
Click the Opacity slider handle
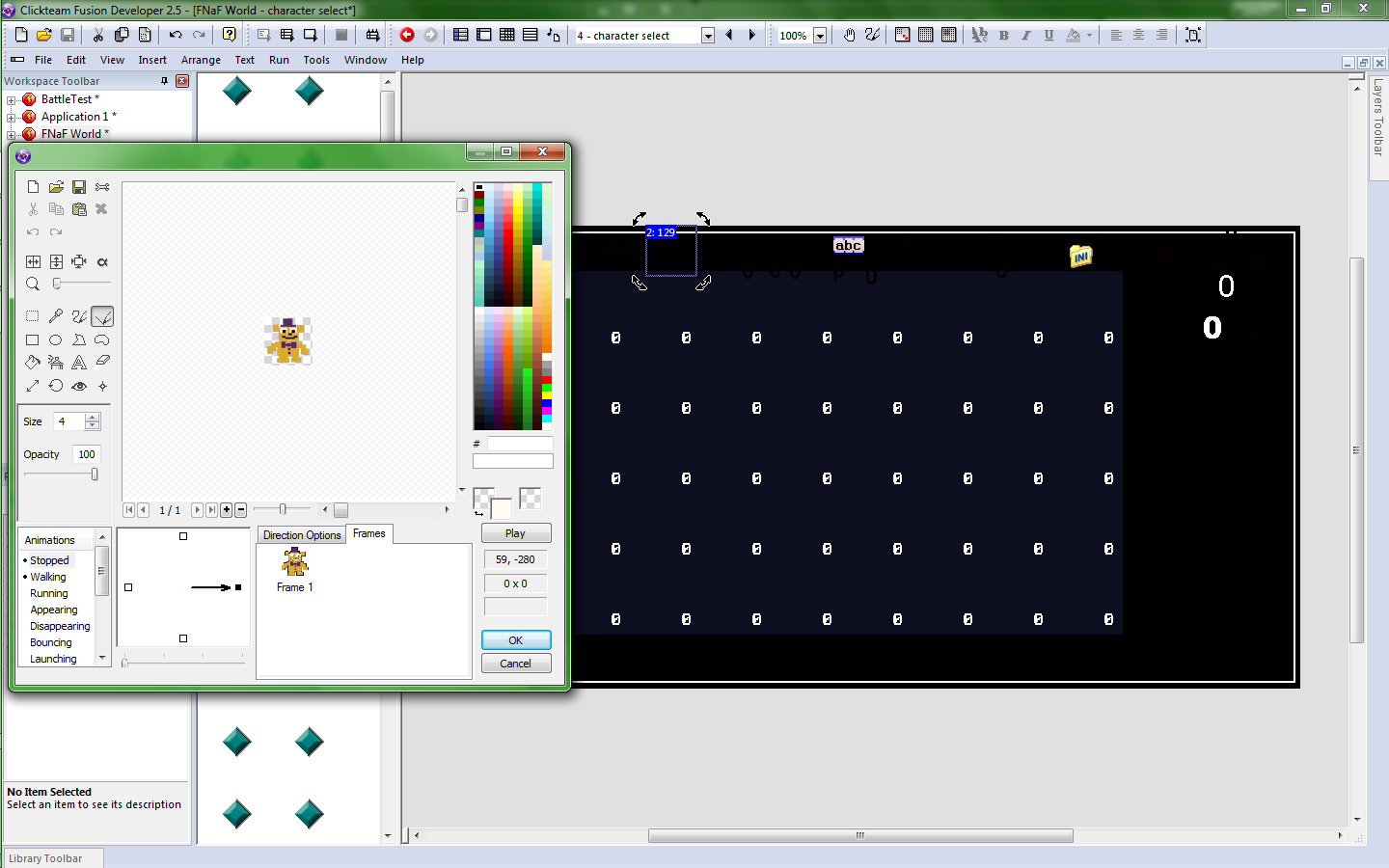pyautogui.click(x=95, y=475)
